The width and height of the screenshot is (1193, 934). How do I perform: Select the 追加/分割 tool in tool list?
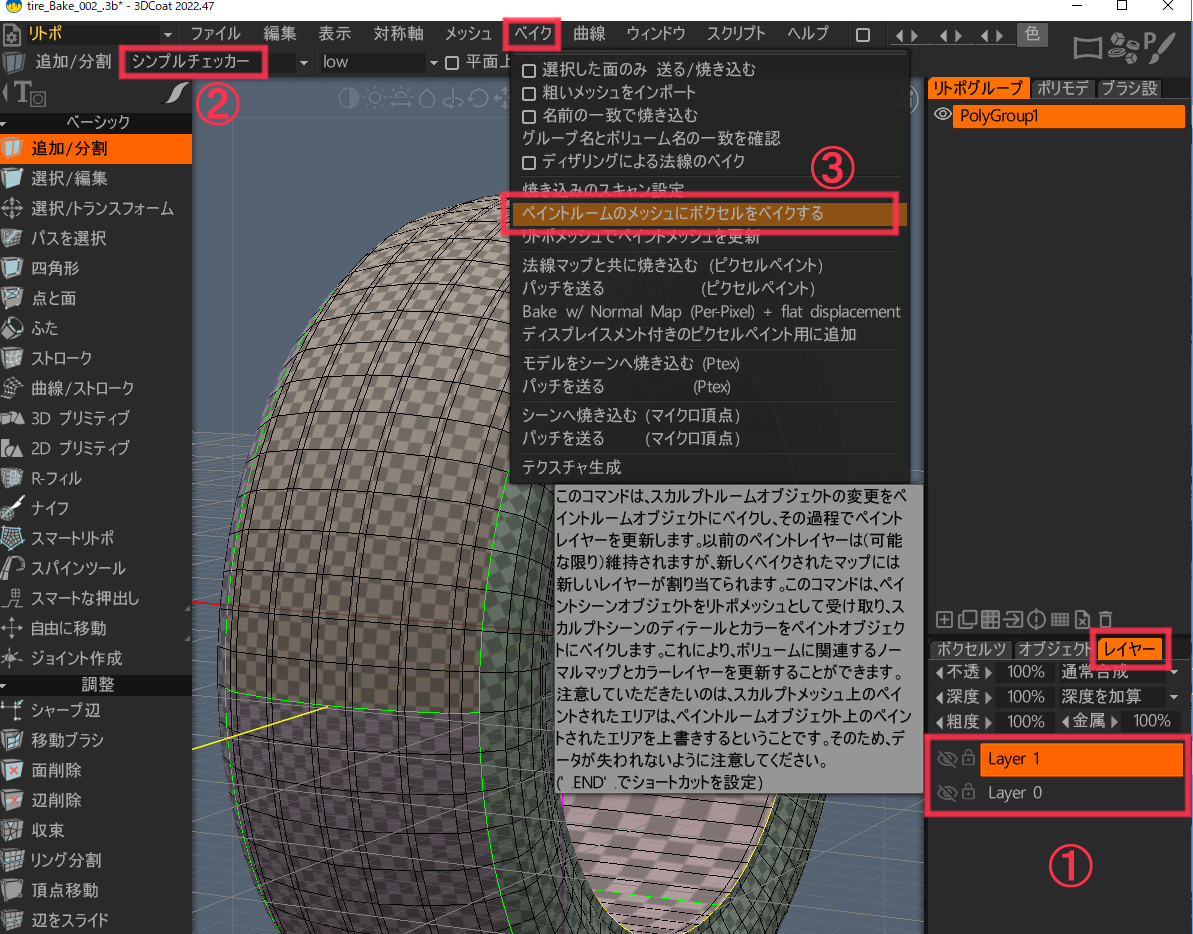point(95,148)
